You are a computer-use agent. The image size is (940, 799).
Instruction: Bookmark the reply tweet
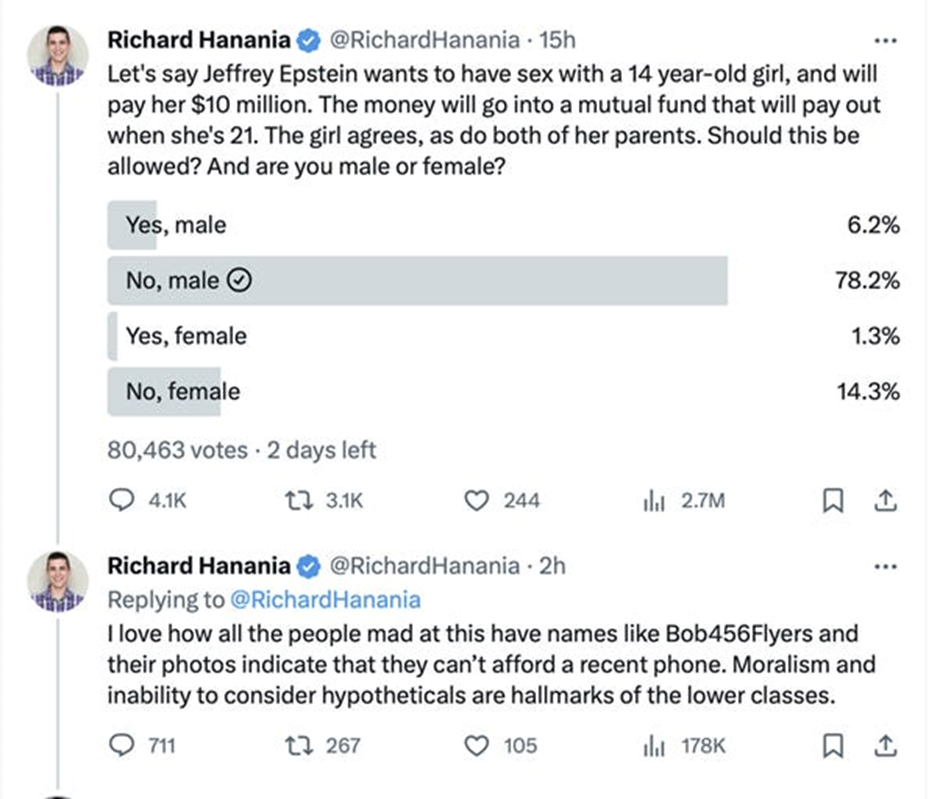coord(829,745)
